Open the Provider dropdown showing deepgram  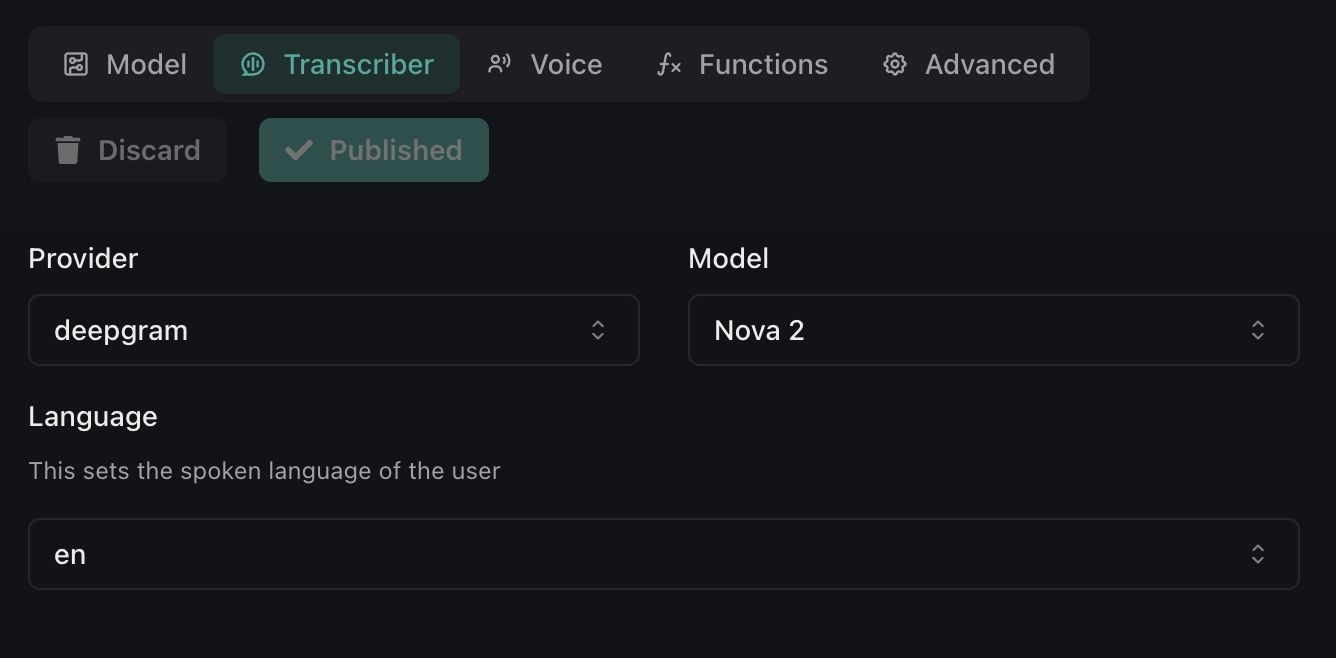pyautogui.click(x=333, y=330)
